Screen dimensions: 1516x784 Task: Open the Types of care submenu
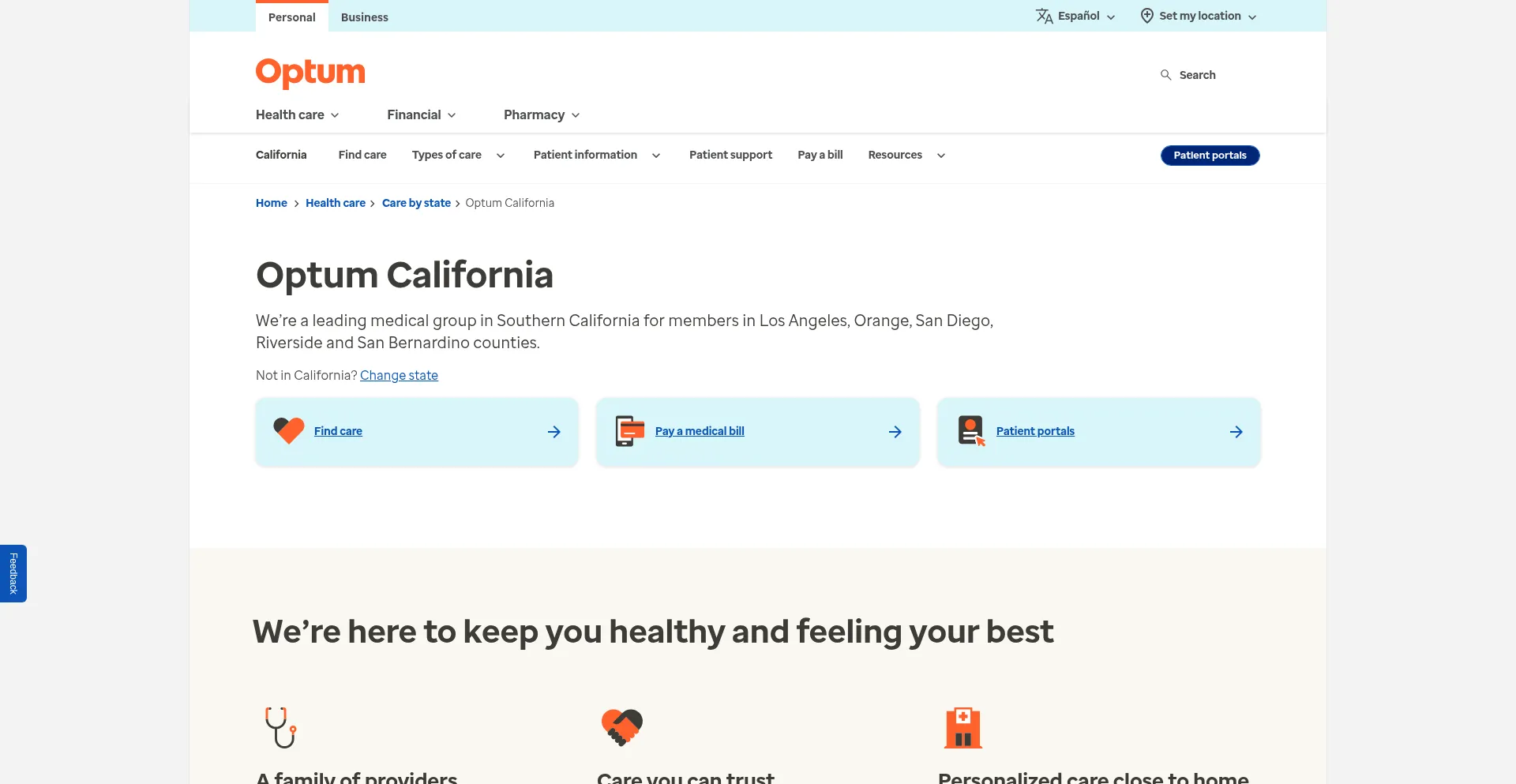click(458, 156)
